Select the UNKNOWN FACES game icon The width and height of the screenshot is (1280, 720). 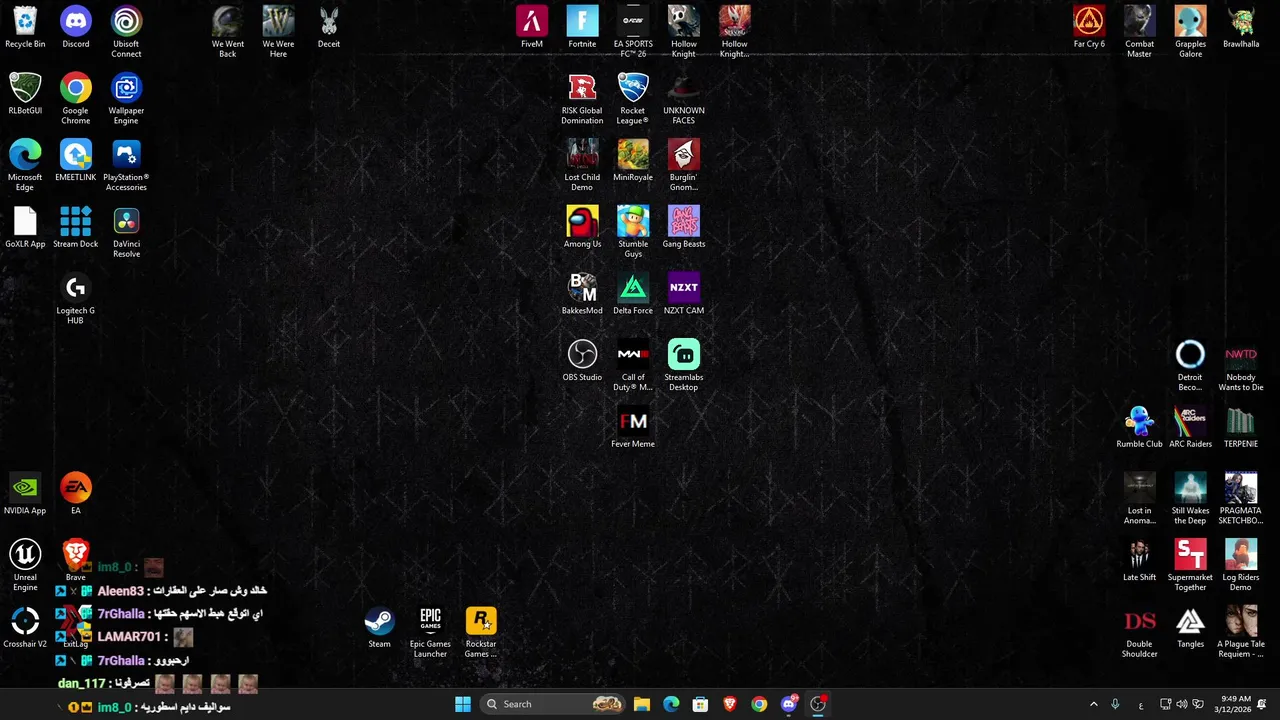[684, 99]
